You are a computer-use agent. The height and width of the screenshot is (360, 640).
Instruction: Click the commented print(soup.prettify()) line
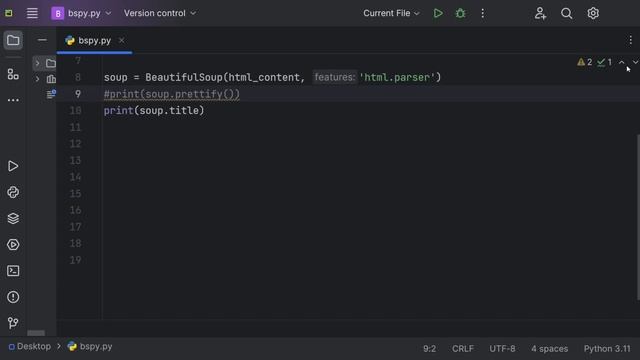[x=172, y=94]
